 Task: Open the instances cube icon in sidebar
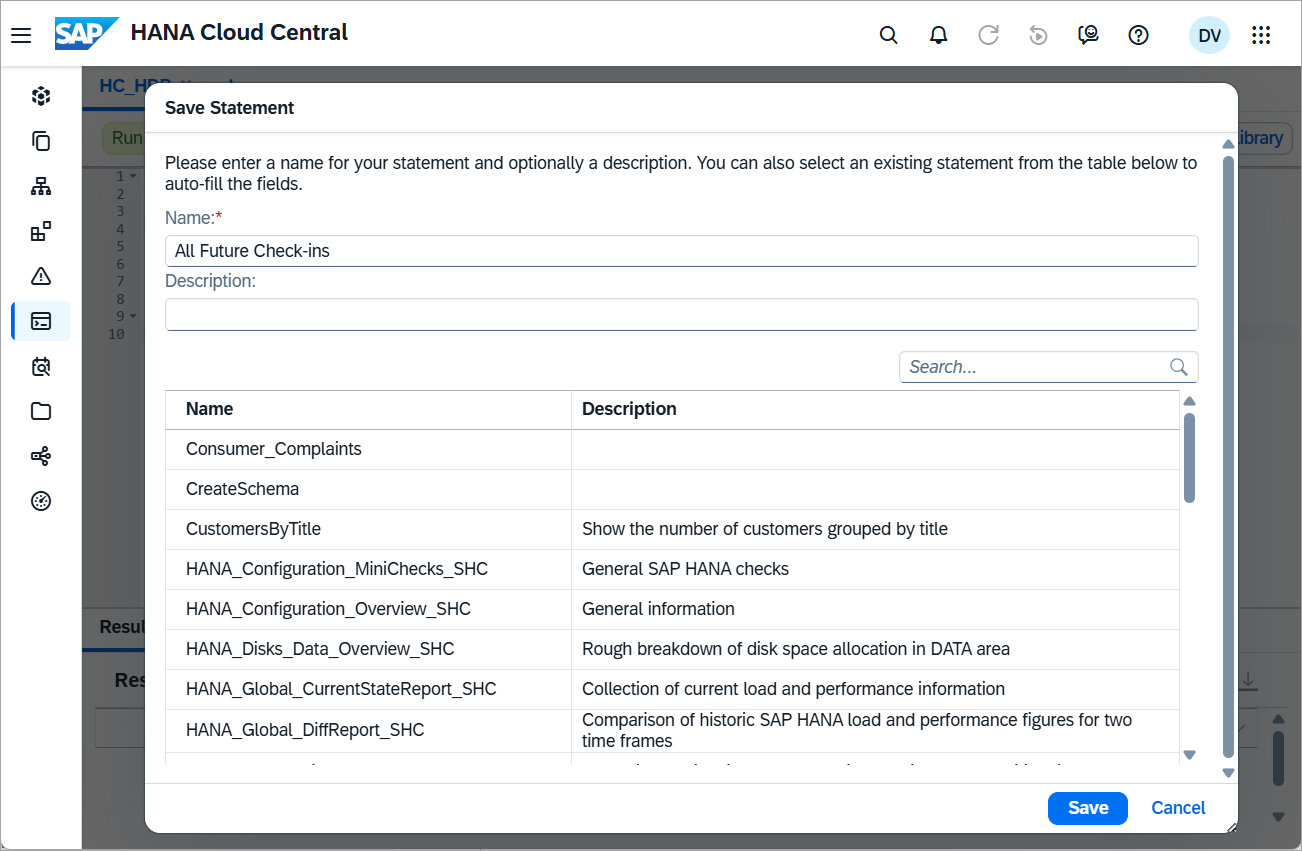[x=41, y=96]
